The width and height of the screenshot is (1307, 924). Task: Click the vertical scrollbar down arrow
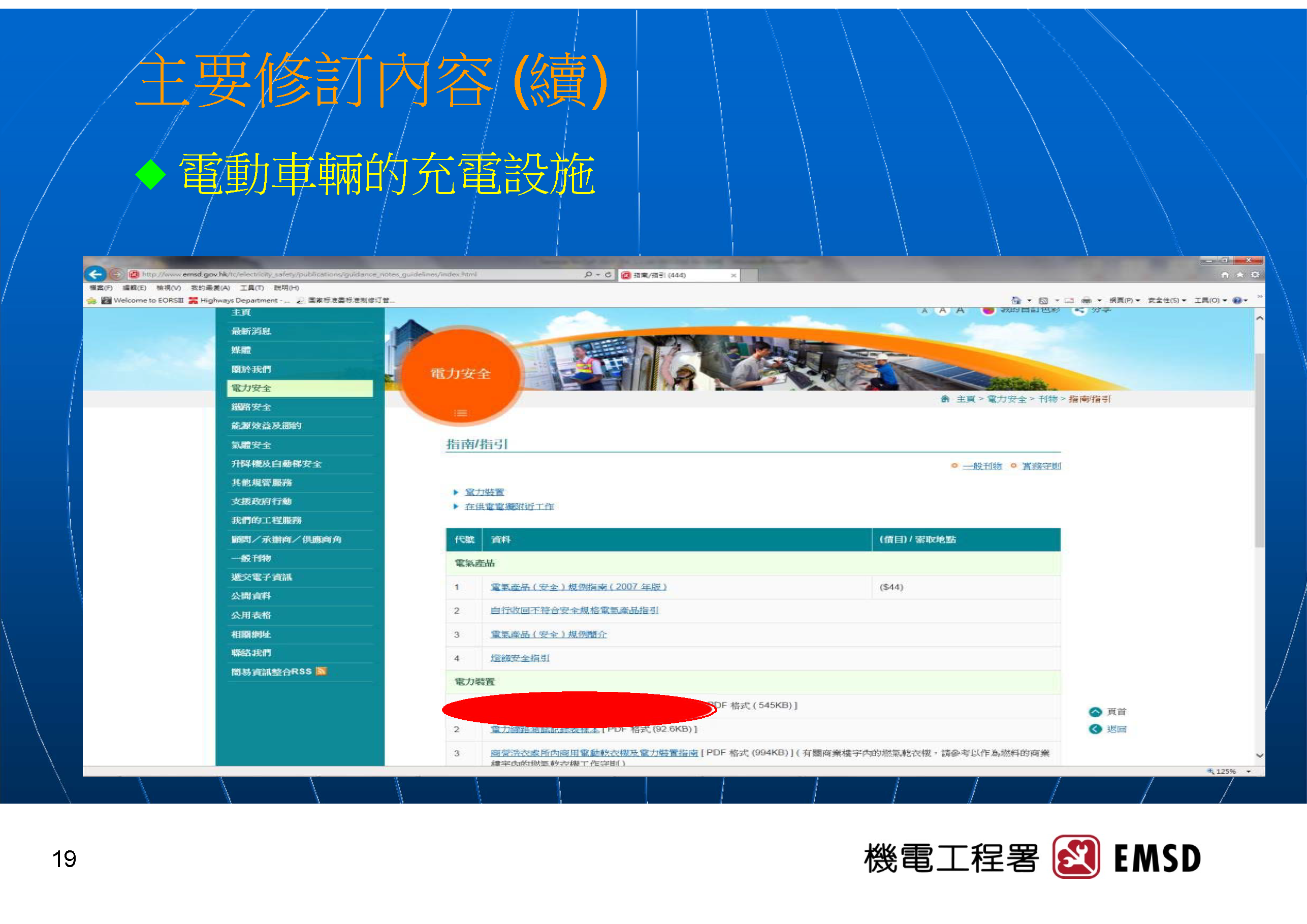[x=1260, y=755]
